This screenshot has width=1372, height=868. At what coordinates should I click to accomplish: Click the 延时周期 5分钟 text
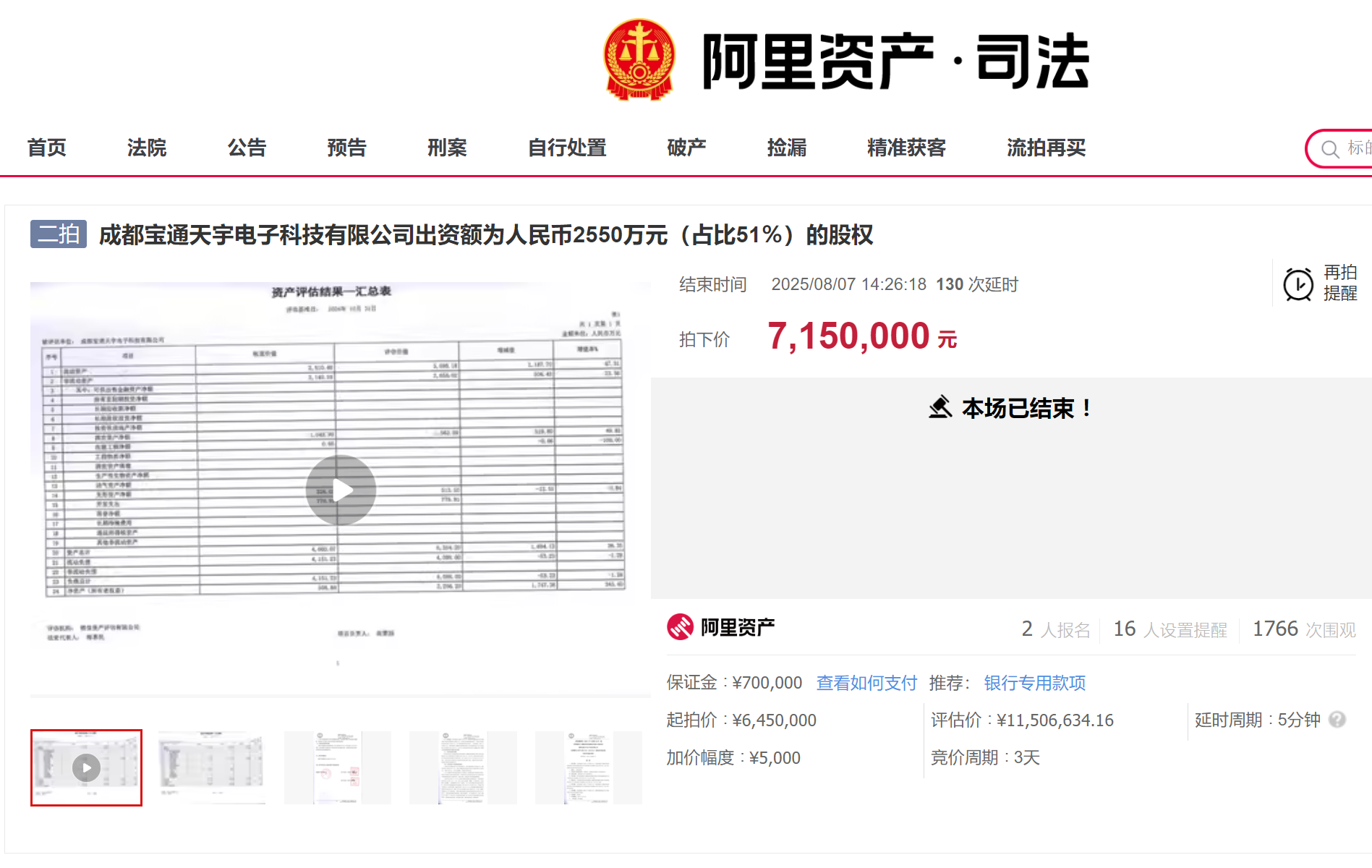tap(1258, 720)
